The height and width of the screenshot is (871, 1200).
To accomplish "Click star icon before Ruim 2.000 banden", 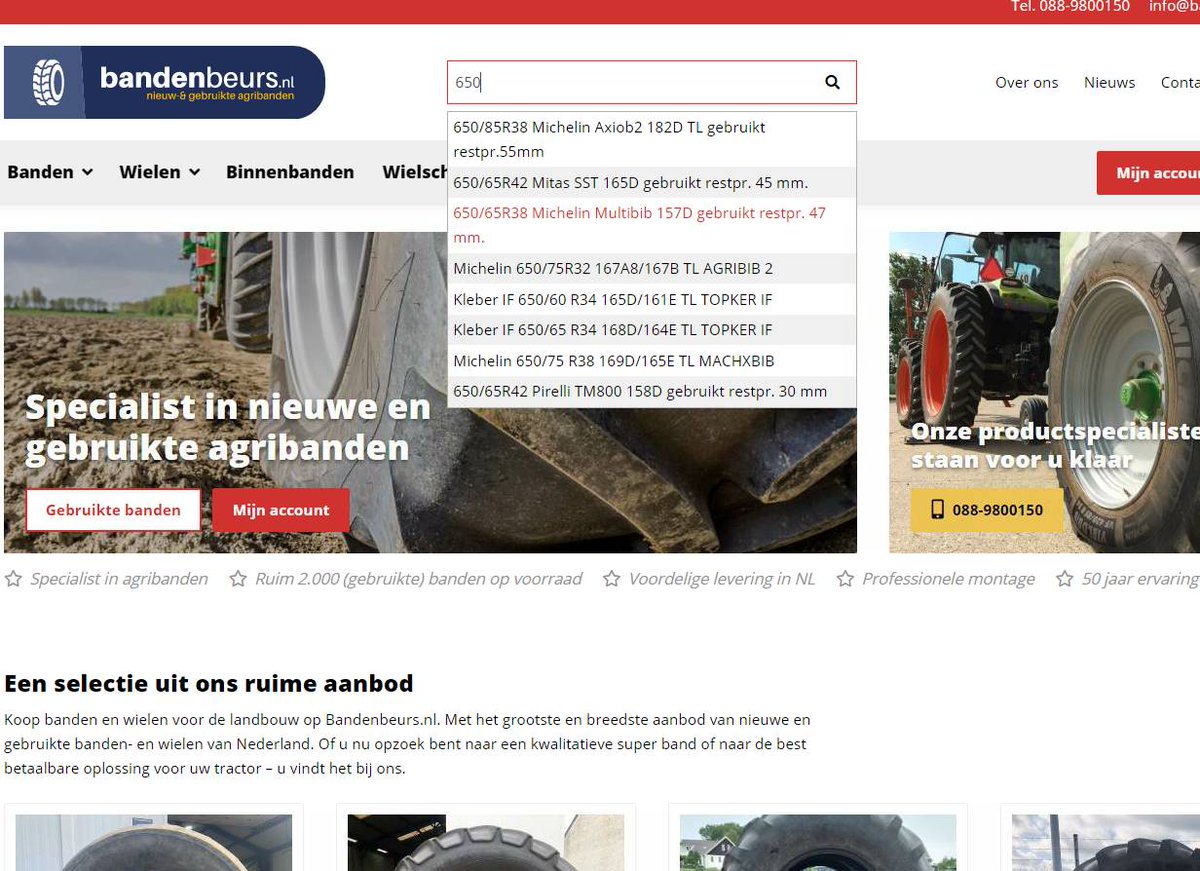I will [238, 579].
